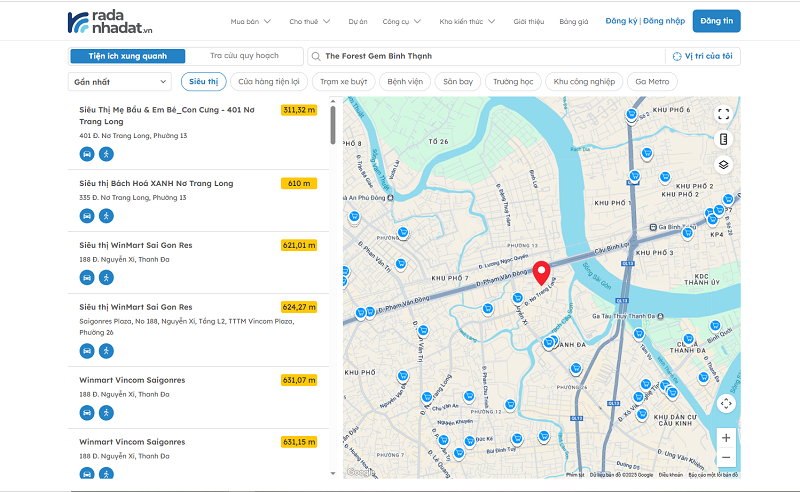The width and height of the screenshot is (800, 492).
Task: Select the Sân bay filter chip
Action: 458,82
